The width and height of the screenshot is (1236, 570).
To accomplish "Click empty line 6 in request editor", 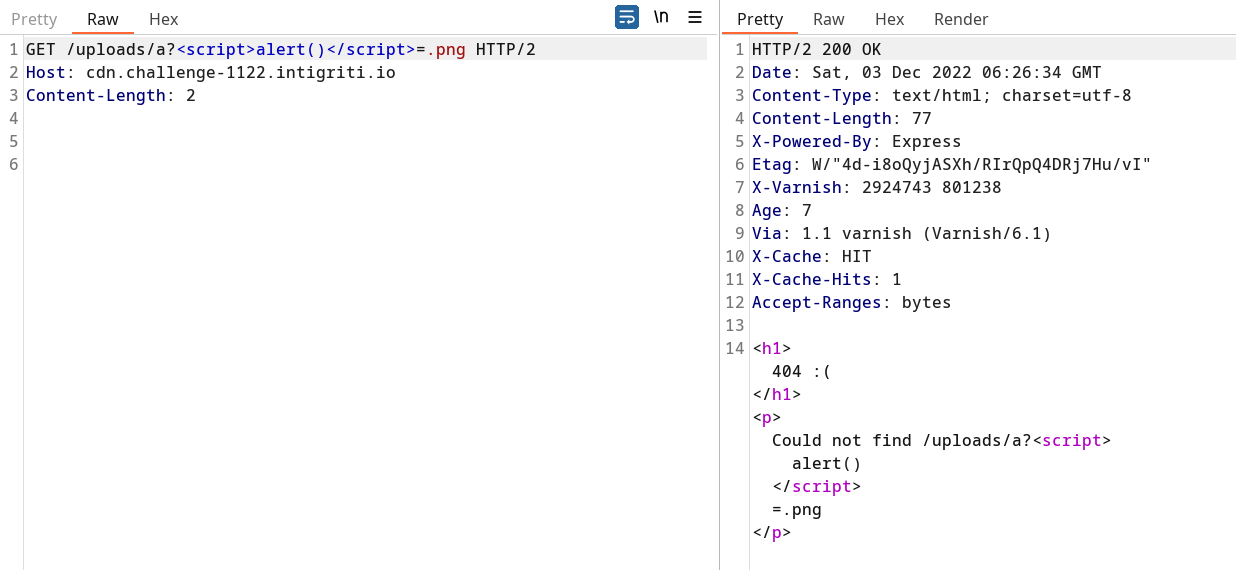I will pyautogui.click(x=366, y=164).
